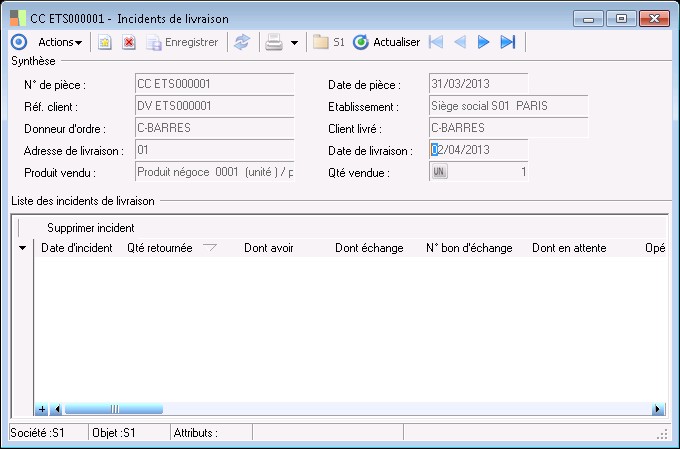Open the printer options dropdown arrow

tap(294, 43)
